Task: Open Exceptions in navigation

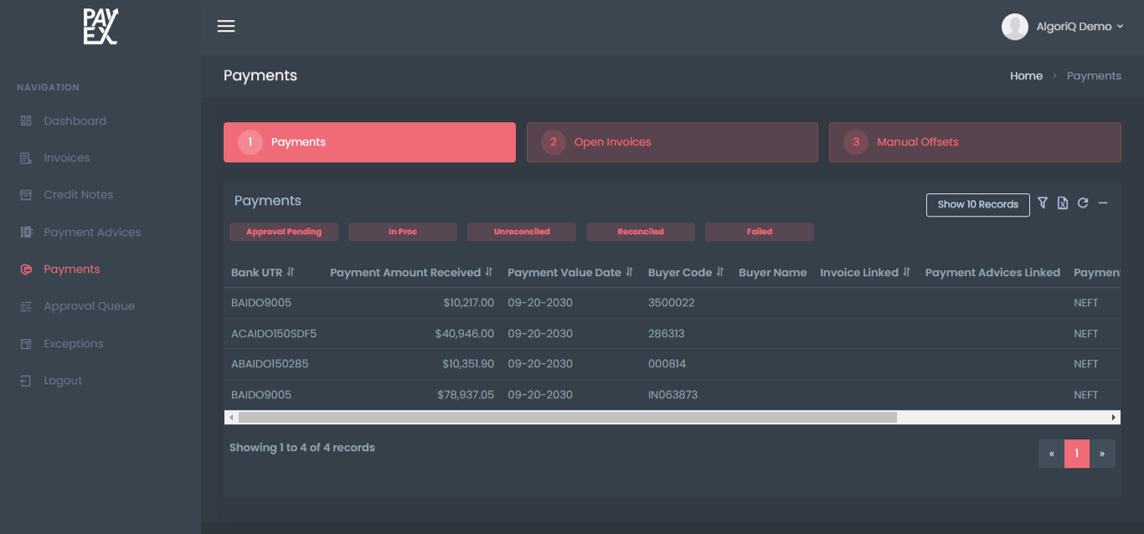Action: pyautogui.click(x=73, y=344)
